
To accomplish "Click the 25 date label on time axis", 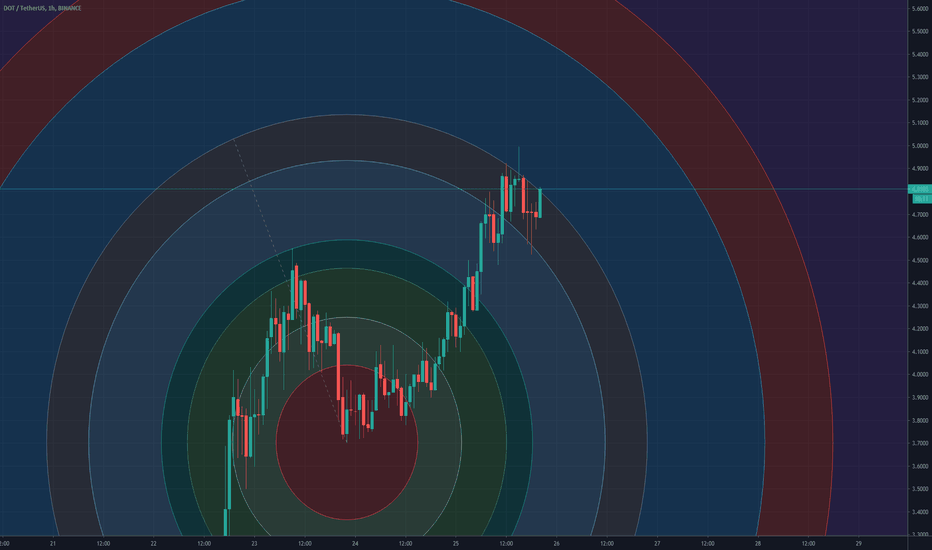I will point(455,543).
